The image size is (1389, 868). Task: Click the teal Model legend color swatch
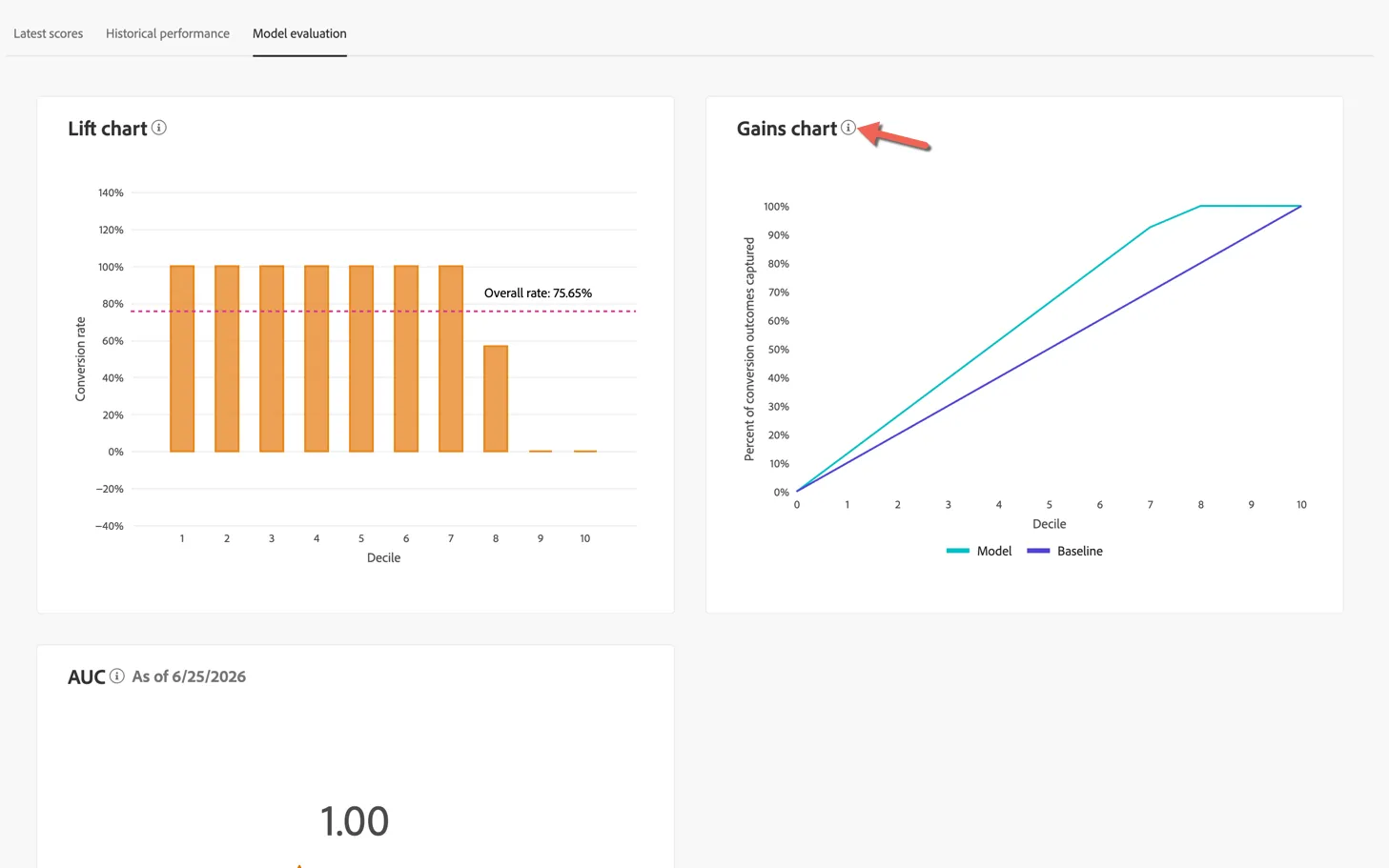click(958, 551)
